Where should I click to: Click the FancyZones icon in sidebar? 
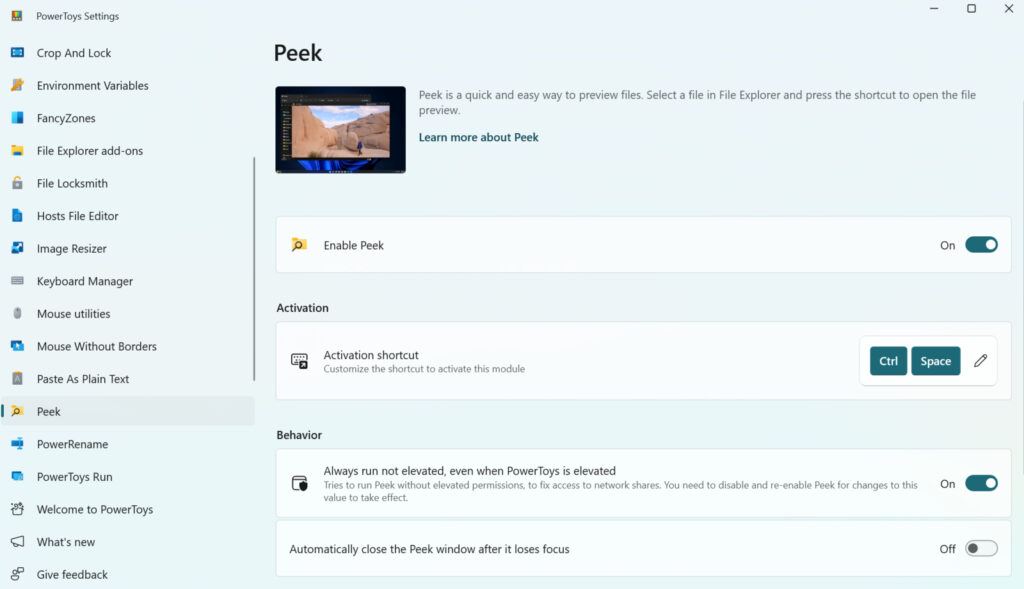tap(17, 118)
